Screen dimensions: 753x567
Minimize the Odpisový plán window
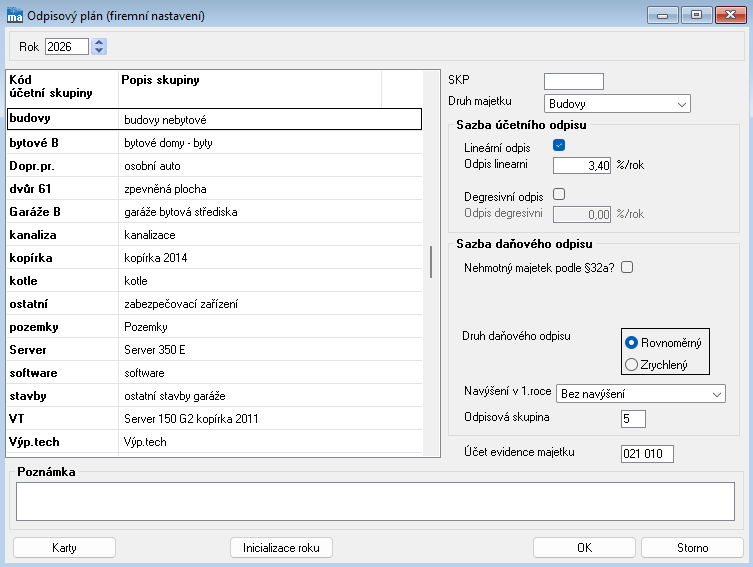pos(663,15)
